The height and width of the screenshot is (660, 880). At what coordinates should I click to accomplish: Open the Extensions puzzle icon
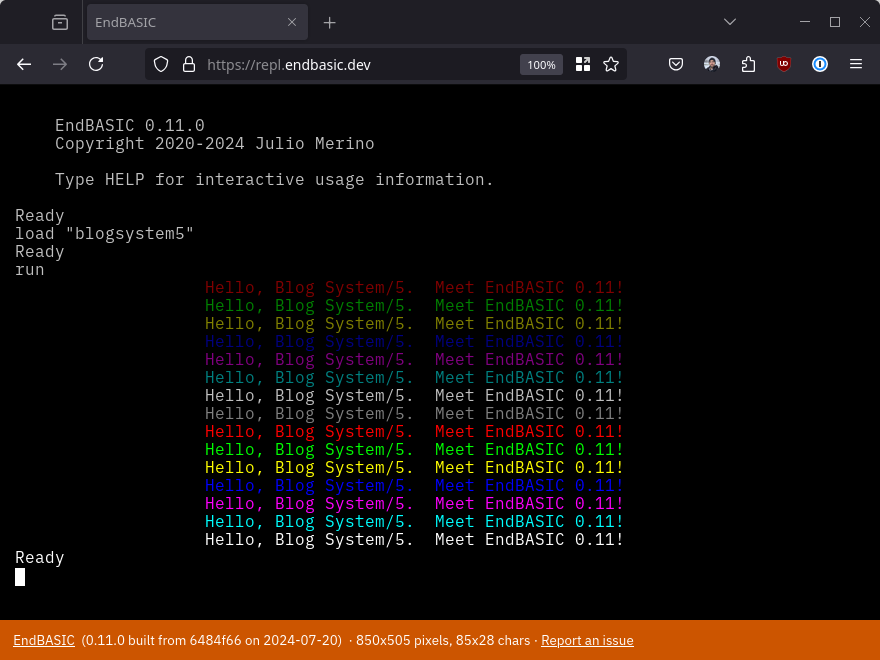(748, 65)
